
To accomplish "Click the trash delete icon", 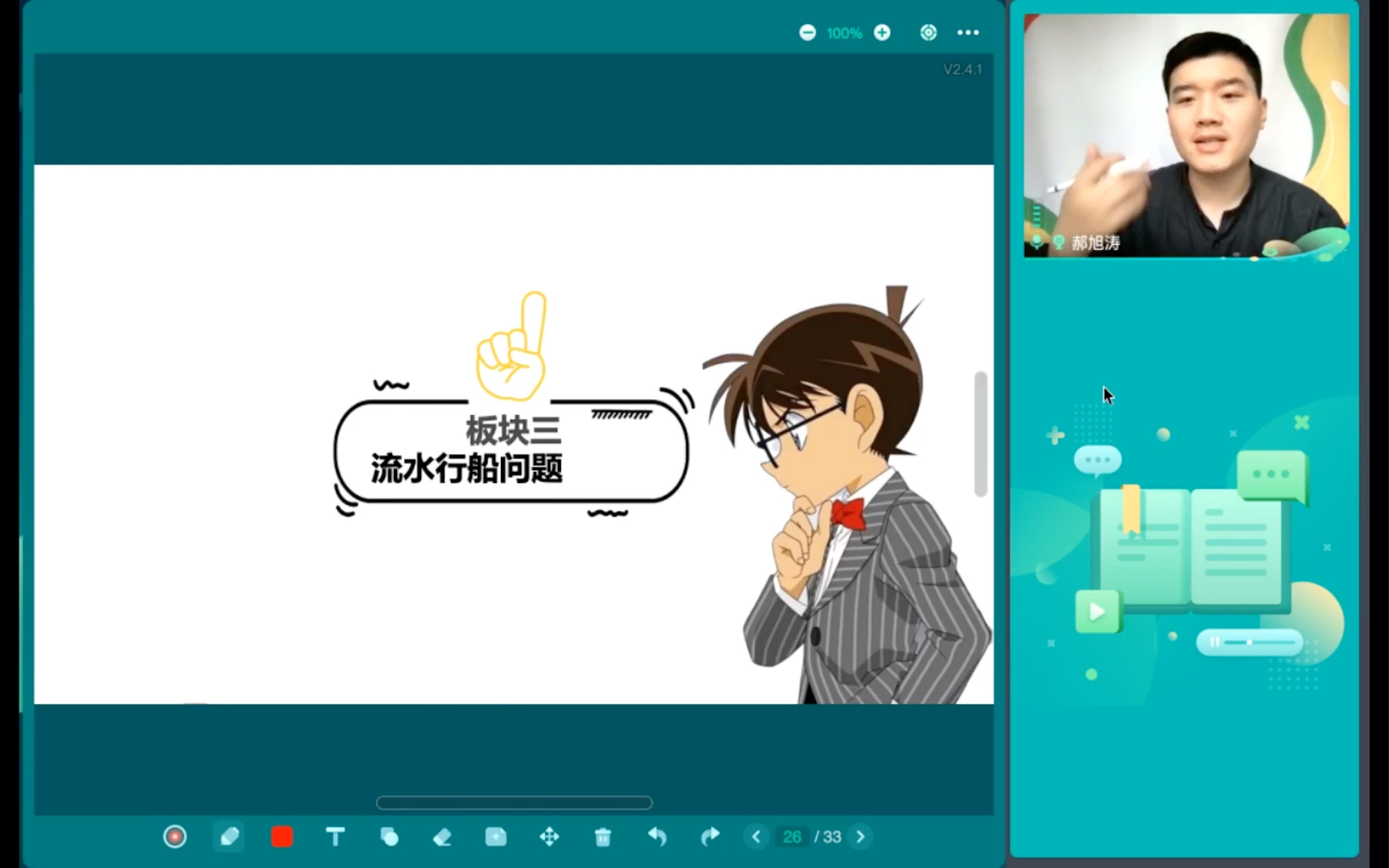I will [603, 837].
